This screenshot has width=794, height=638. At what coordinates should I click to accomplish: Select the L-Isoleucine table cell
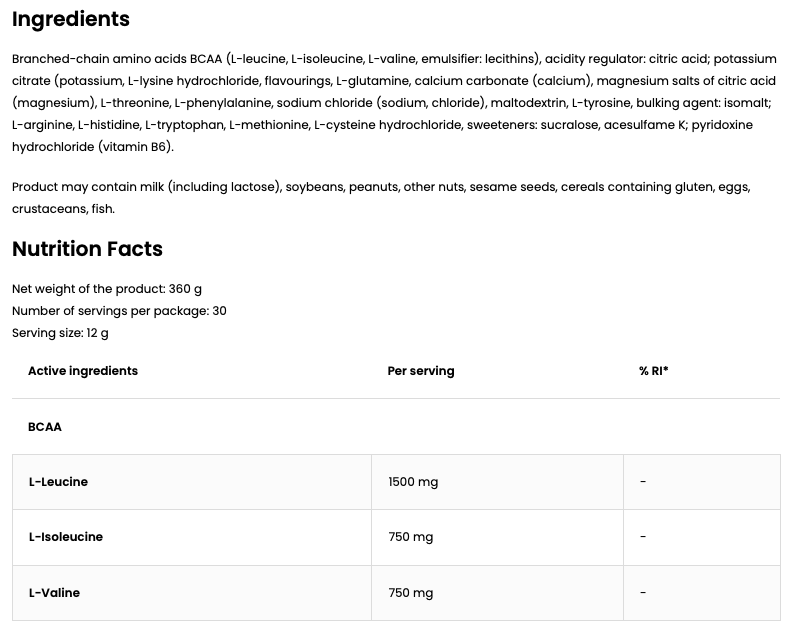pyautogui.click(x=66, y=537)
